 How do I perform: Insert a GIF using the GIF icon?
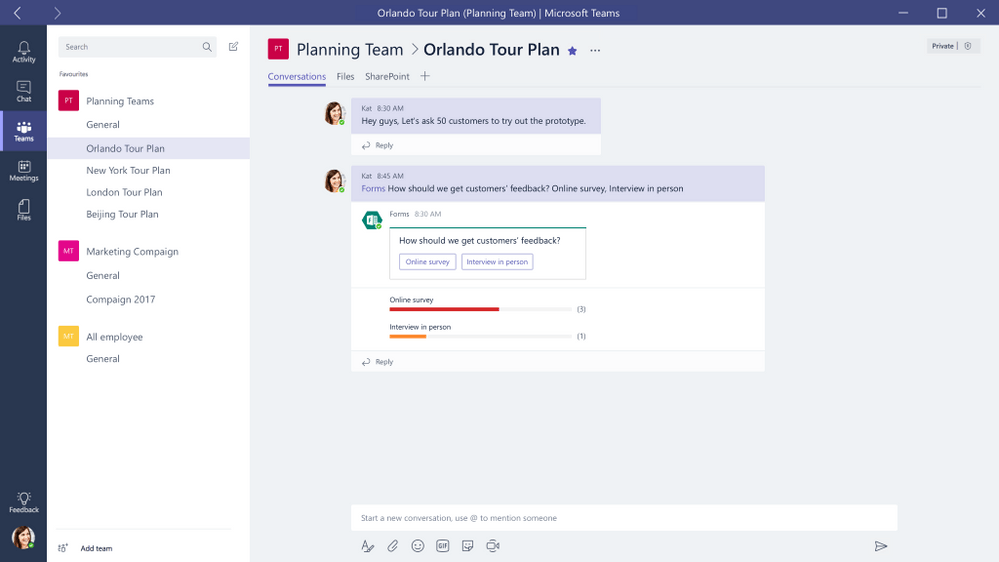click(x=442, y=546)
